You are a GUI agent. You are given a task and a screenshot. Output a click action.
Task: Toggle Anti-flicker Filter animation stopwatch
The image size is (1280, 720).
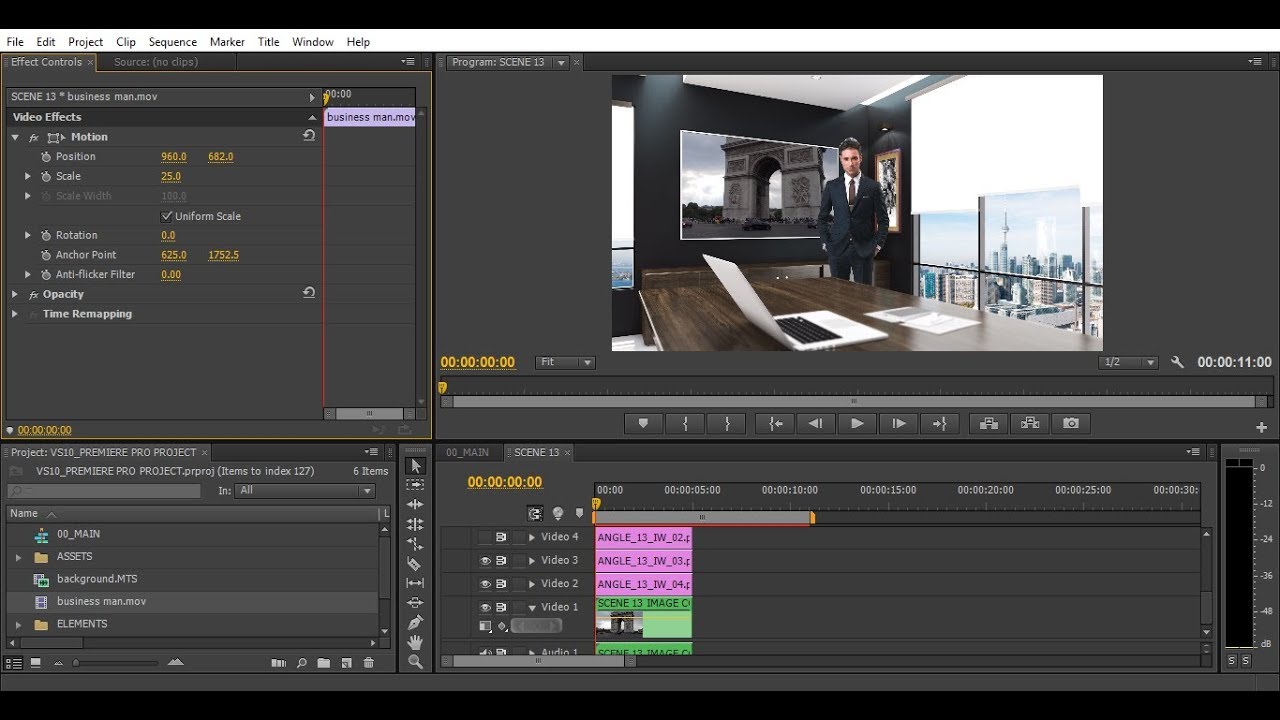[45, 274]
